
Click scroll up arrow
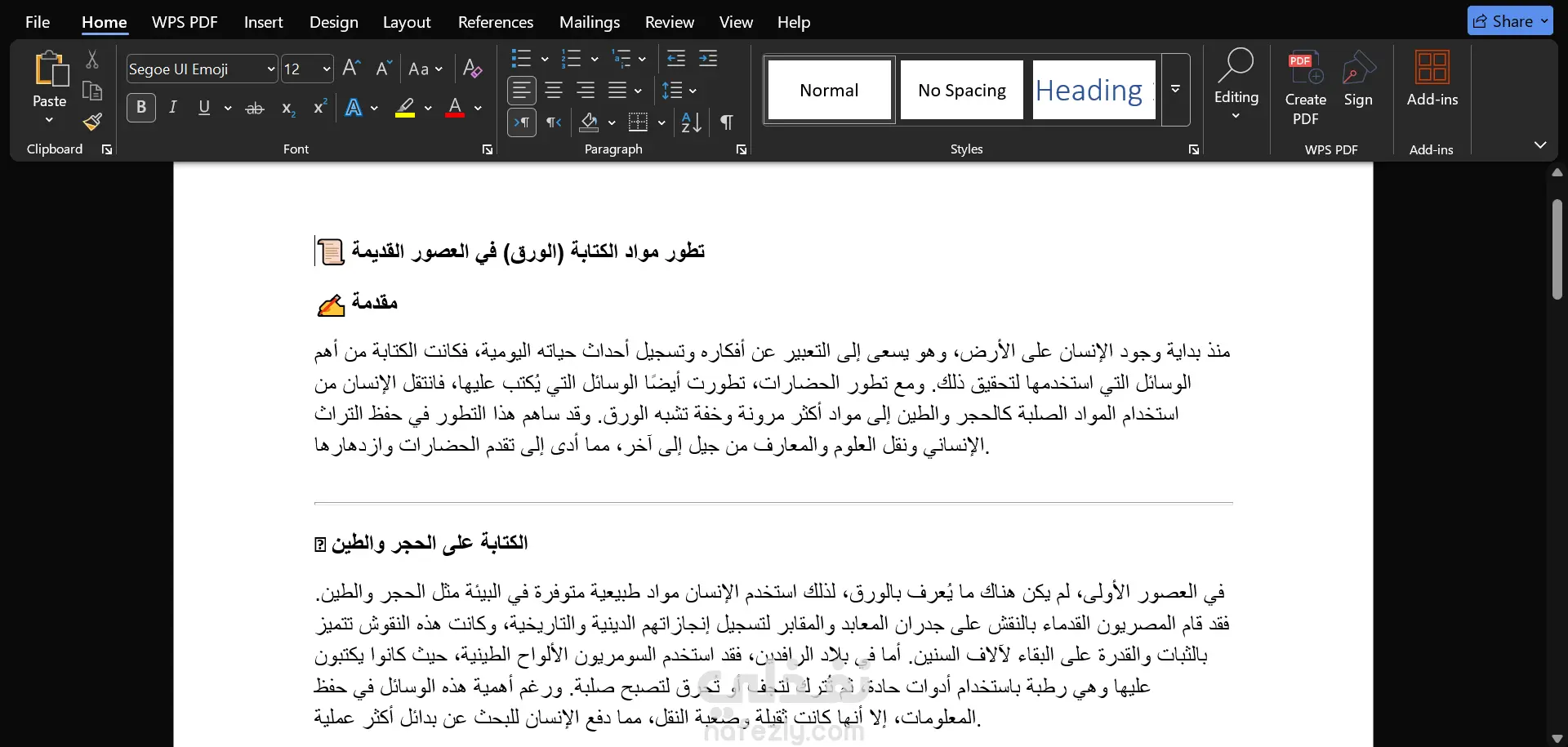(x=1557, y=172)
